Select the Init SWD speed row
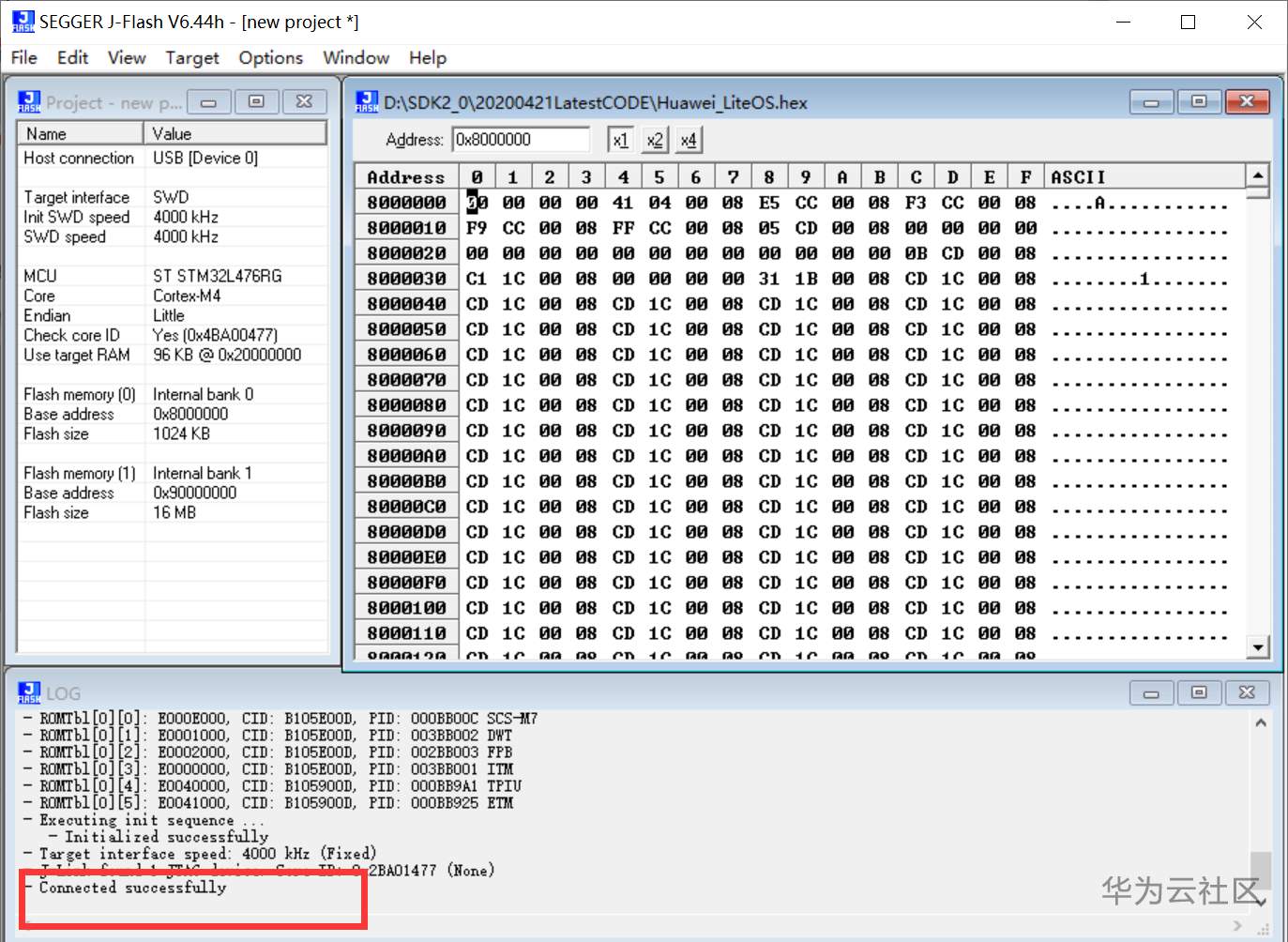This screenshot has width=1288, height=942. 173,217
